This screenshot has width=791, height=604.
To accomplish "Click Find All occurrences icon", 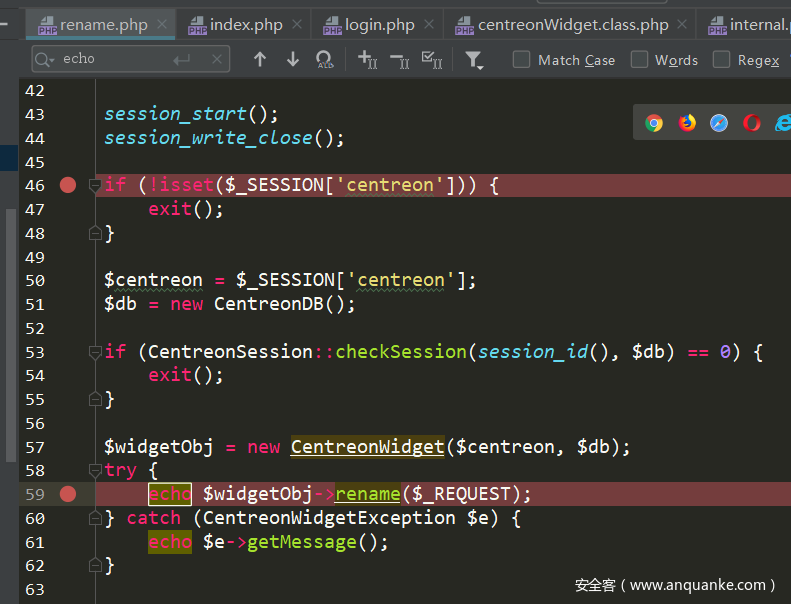I will 324,60.
